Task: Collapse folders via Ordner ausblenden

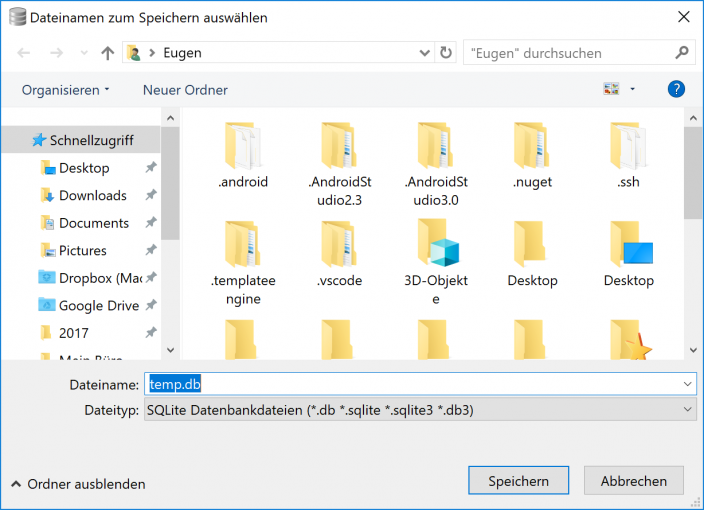Action: coord(78,484)
